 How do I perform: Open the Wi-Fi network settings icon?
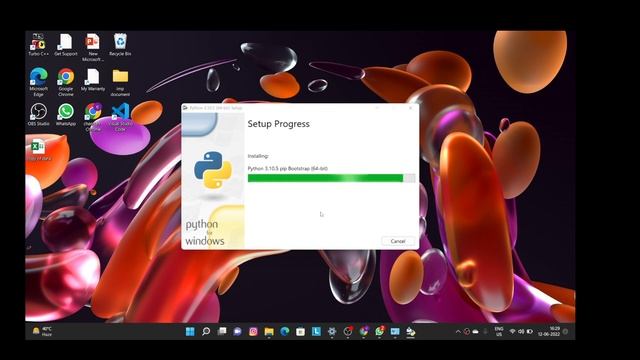click(513, 331)
